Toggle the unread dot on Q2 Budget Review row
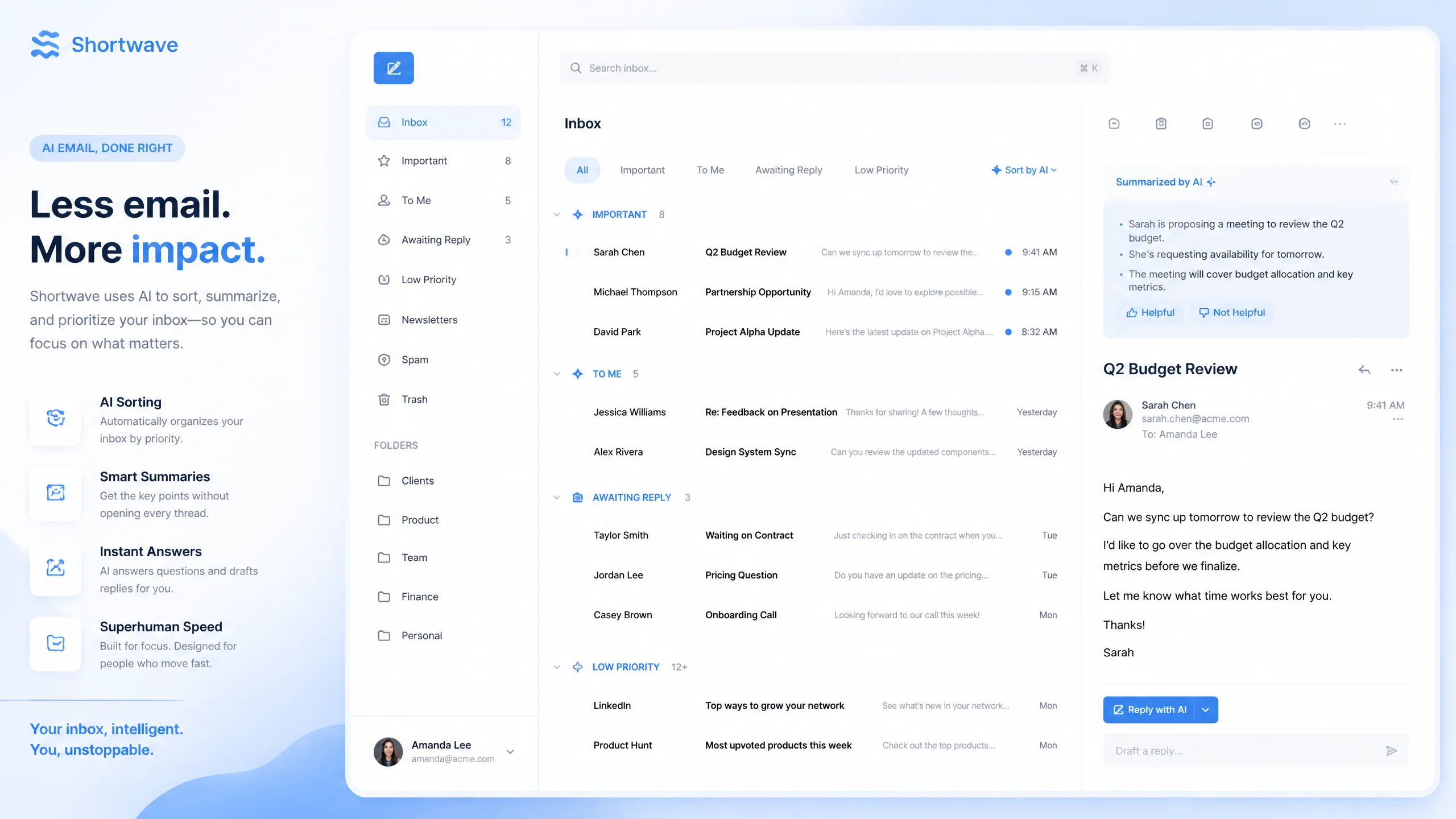Image resolution: width=1456 pixels, height=819 pixels. coord(1008,253)
